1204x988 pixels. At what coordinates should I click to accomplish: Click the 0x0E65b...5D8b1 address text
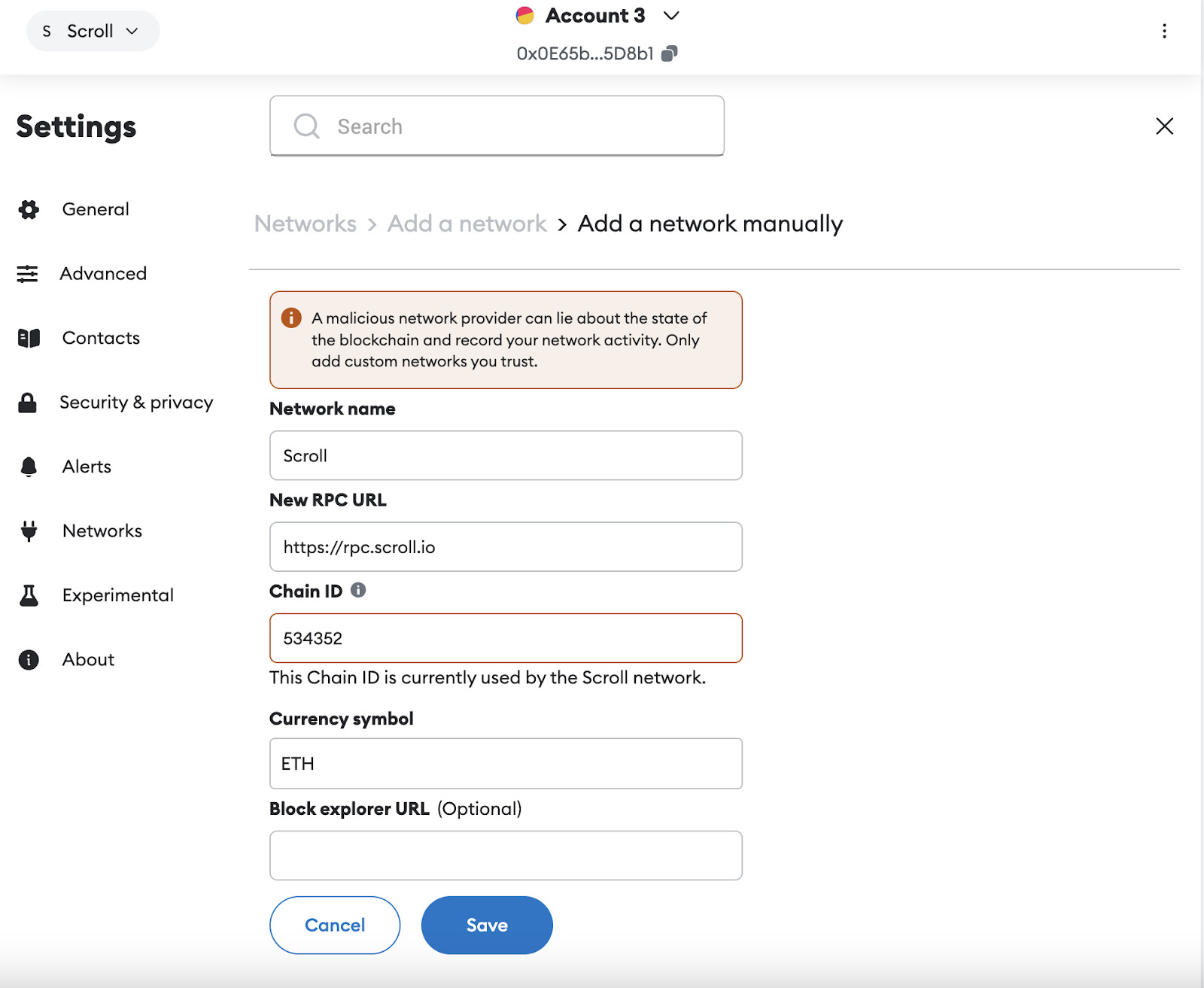585,53
